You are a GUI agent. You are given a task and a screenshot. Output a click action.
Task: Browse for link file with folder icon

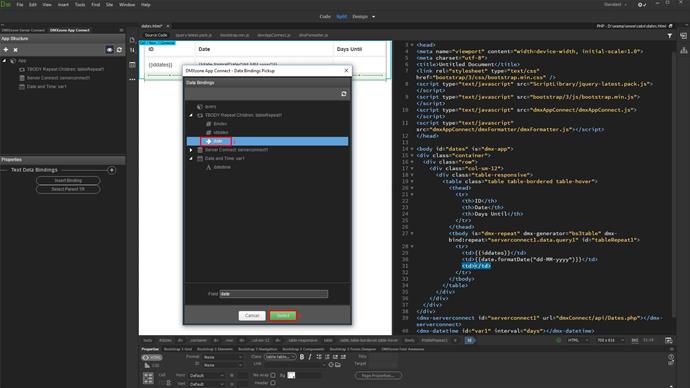[338, 365]
